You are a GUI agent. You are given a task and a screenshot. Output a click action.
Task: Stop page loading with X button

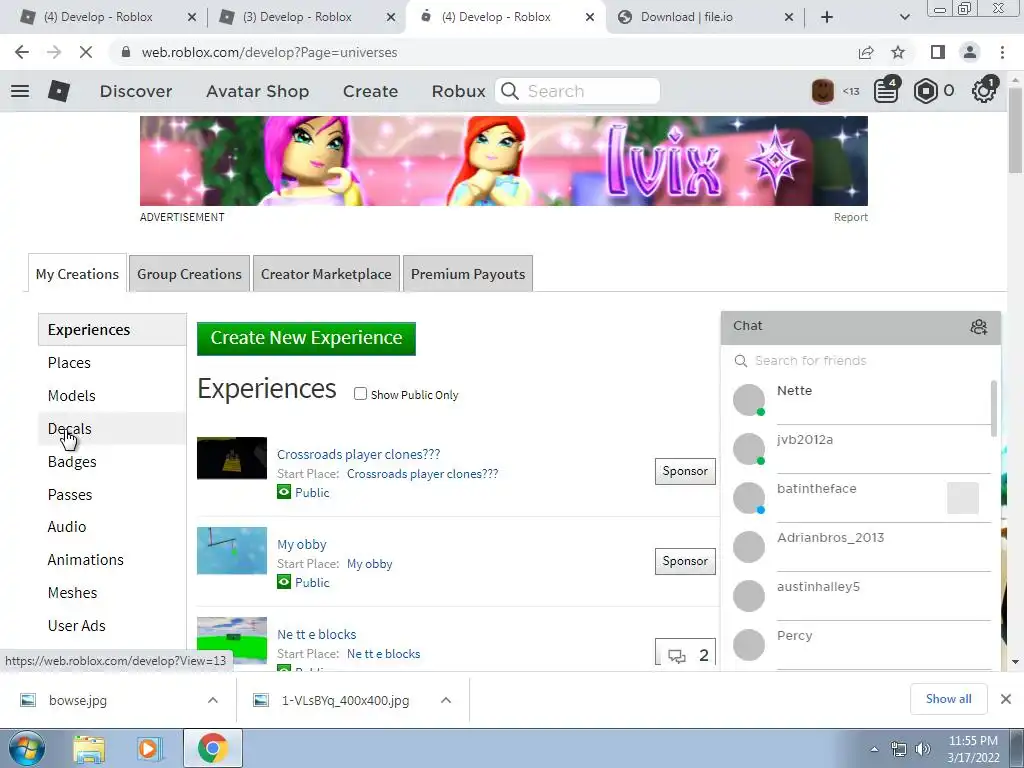[x=86, y=52]
